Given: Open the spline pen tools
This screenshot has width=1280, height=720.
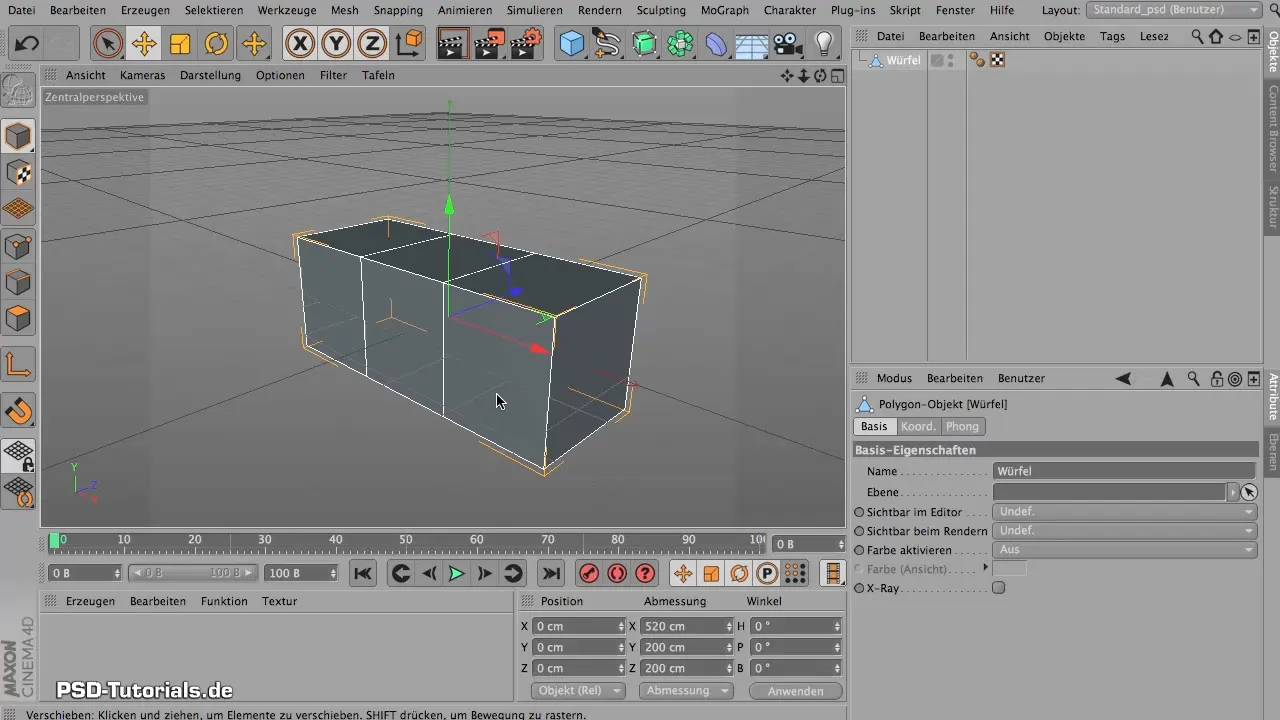Looking at the screenshot, I should (x=608, y=44).
